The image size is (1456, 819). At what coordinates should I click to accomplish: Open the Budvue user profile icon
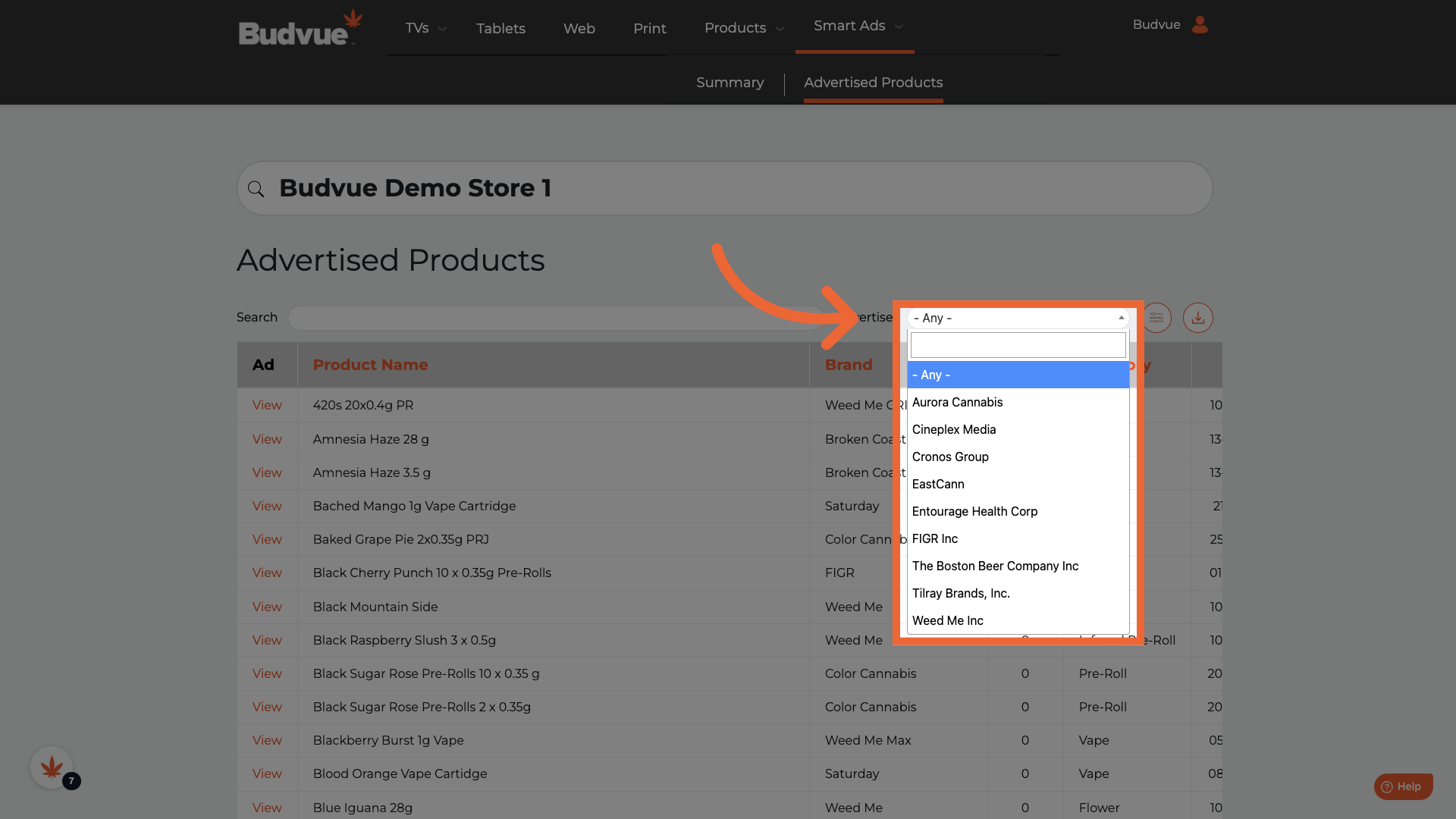(x=1200, y=25)
